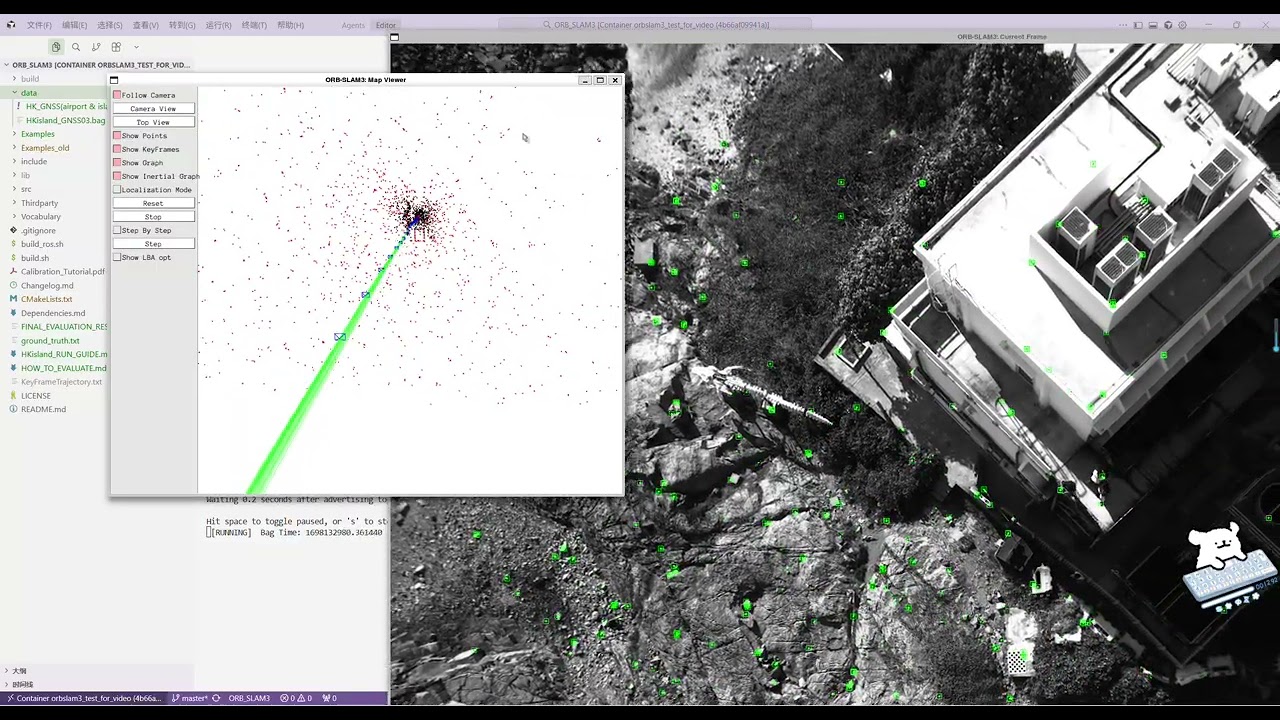The image size is (1280, 720).
Task: Open the Explorer view icon
Action: [56, 47]
